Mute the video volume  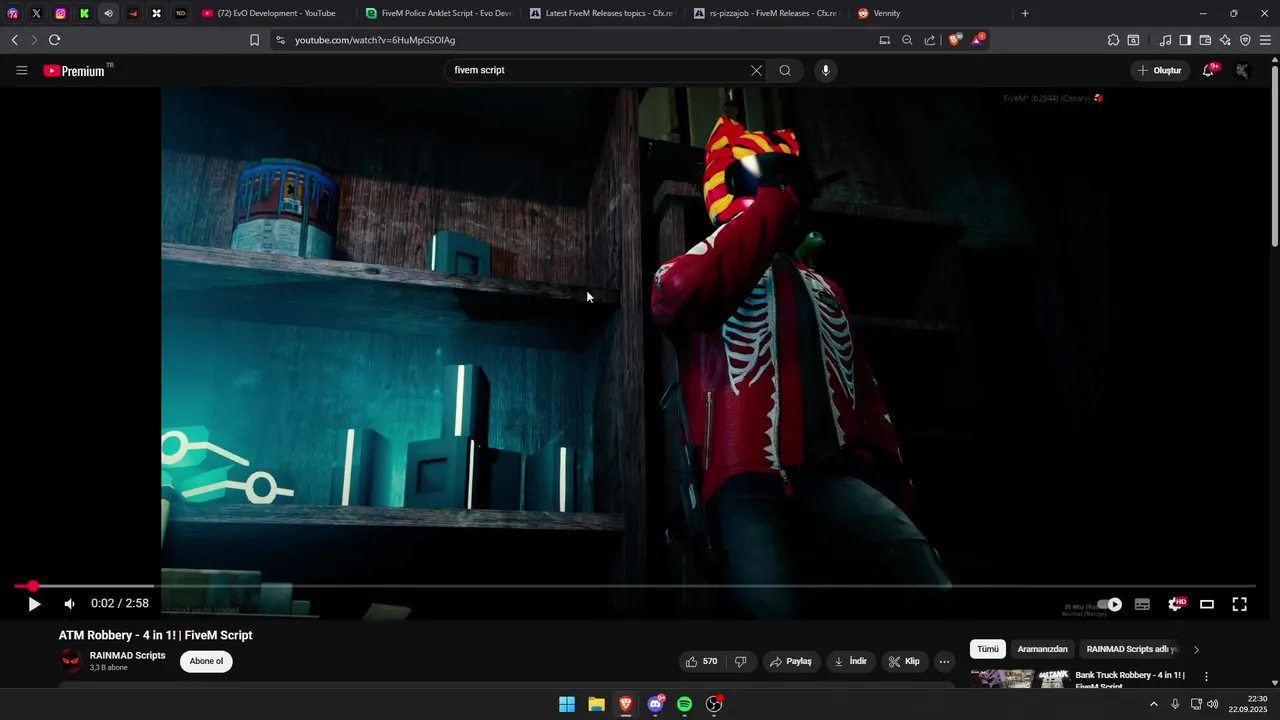(x=70, y=604)
